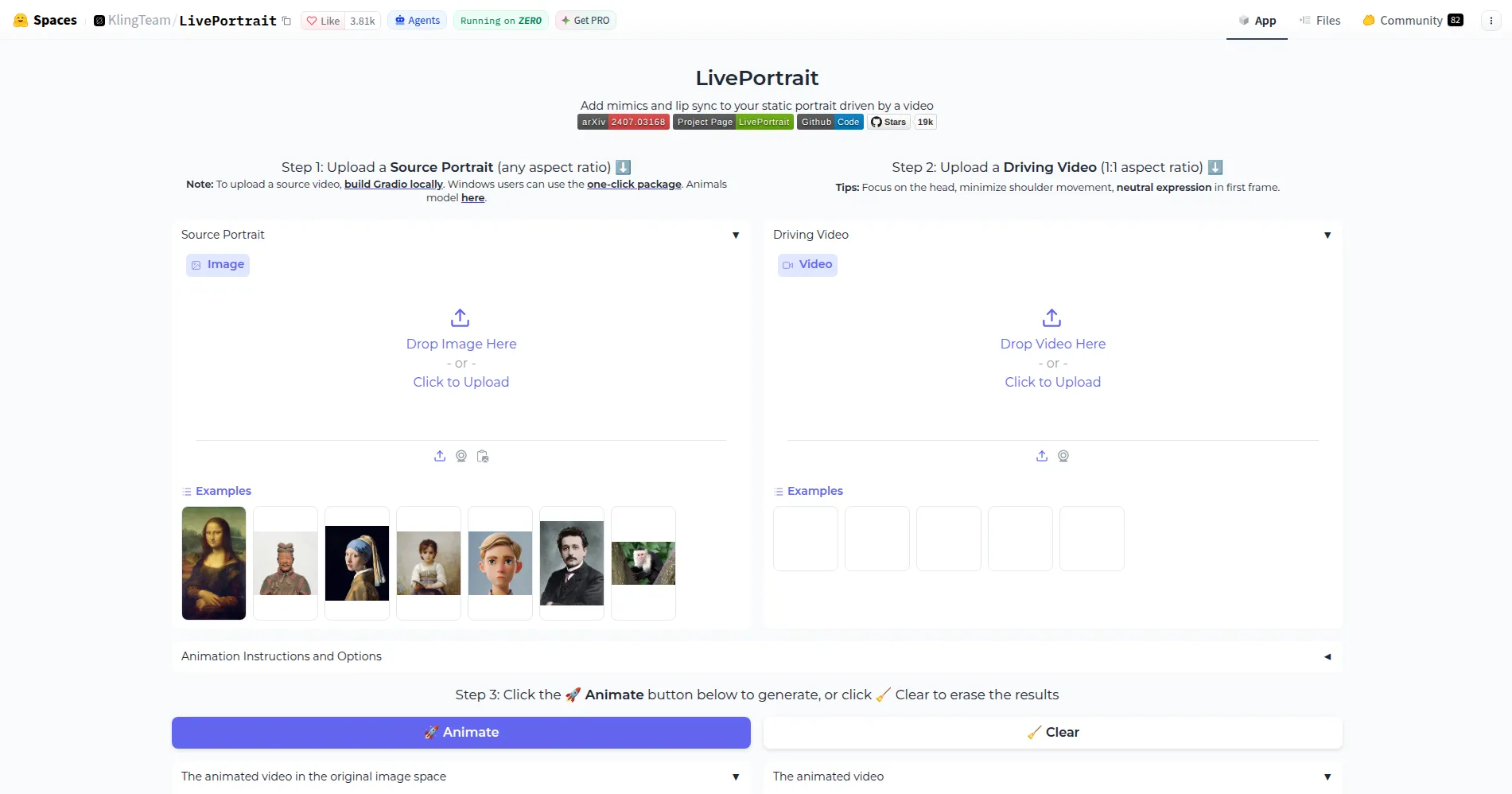Open the Github Code badge
Screen dimensions: 1512x794
tap(830, 122)
